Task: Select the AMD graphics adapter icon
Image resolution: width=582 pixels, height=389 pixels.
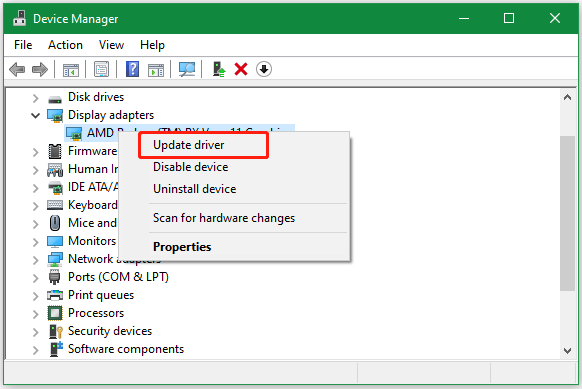Action: coord(73,133)
